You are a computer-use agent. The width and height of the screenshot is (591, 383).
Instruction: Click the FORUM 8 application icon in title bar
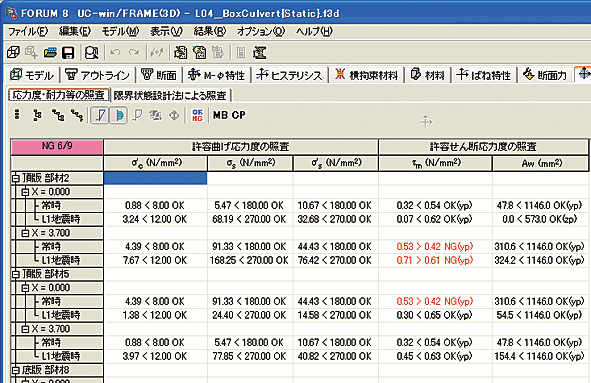pyautogui.click(x=11, y=14)
